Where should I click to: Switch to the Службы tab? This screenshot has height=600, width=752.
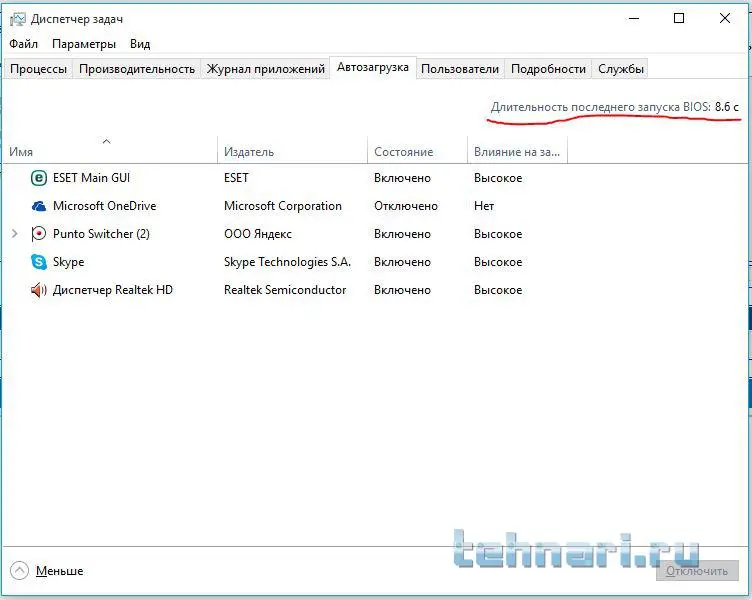point(621,69)
